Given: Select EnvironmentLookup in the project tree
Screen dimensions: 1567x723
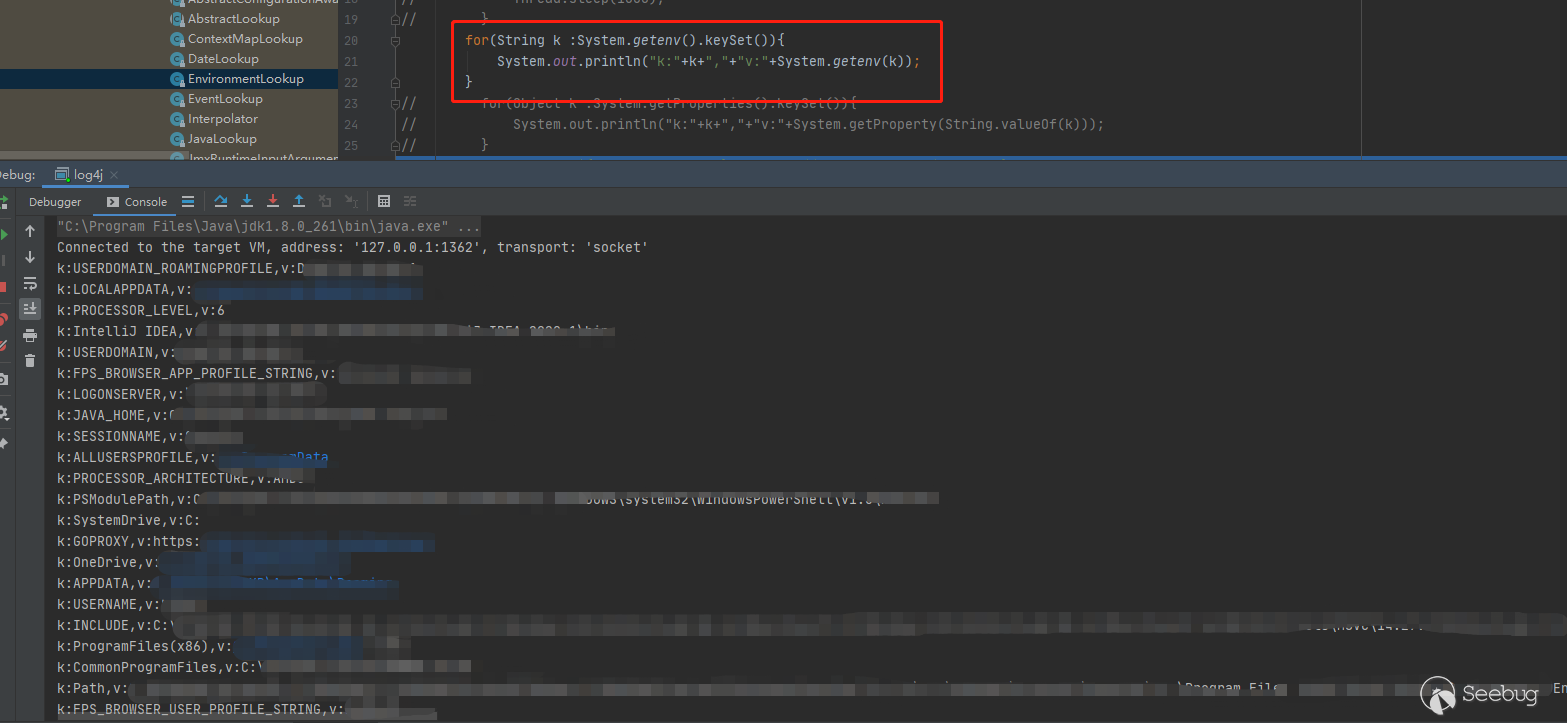Looking at the screenshot, I should point(246,79).
